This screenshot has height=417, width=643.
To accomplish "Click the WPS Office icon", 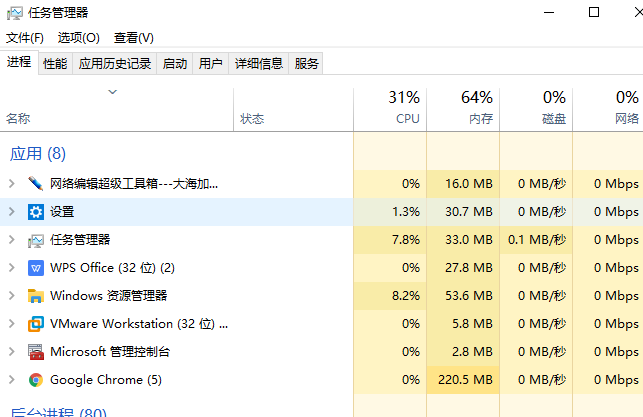I will (x=36, y=268).
